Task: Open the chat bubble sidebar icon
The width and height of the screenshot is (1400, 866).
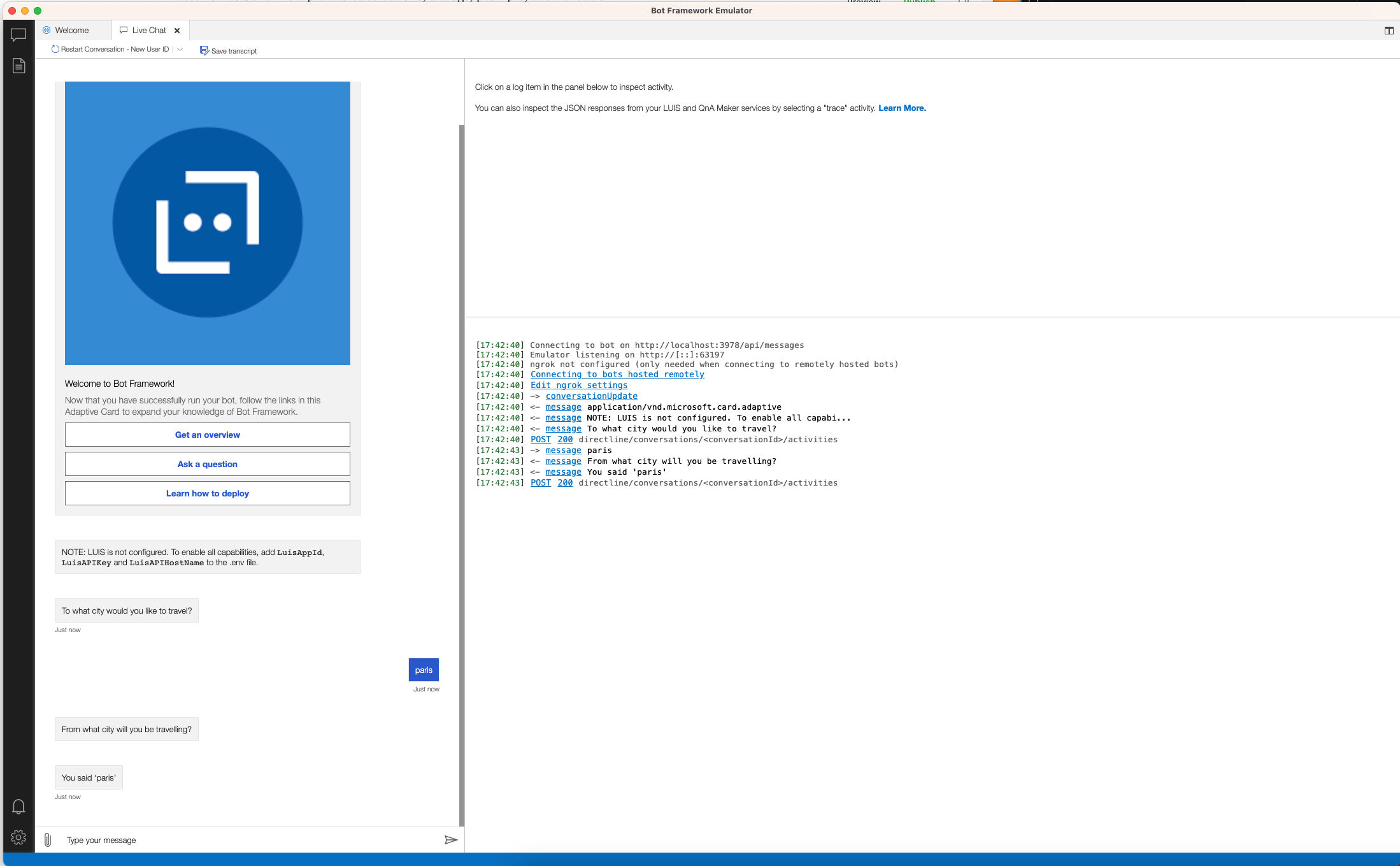Action: point(18,35)
